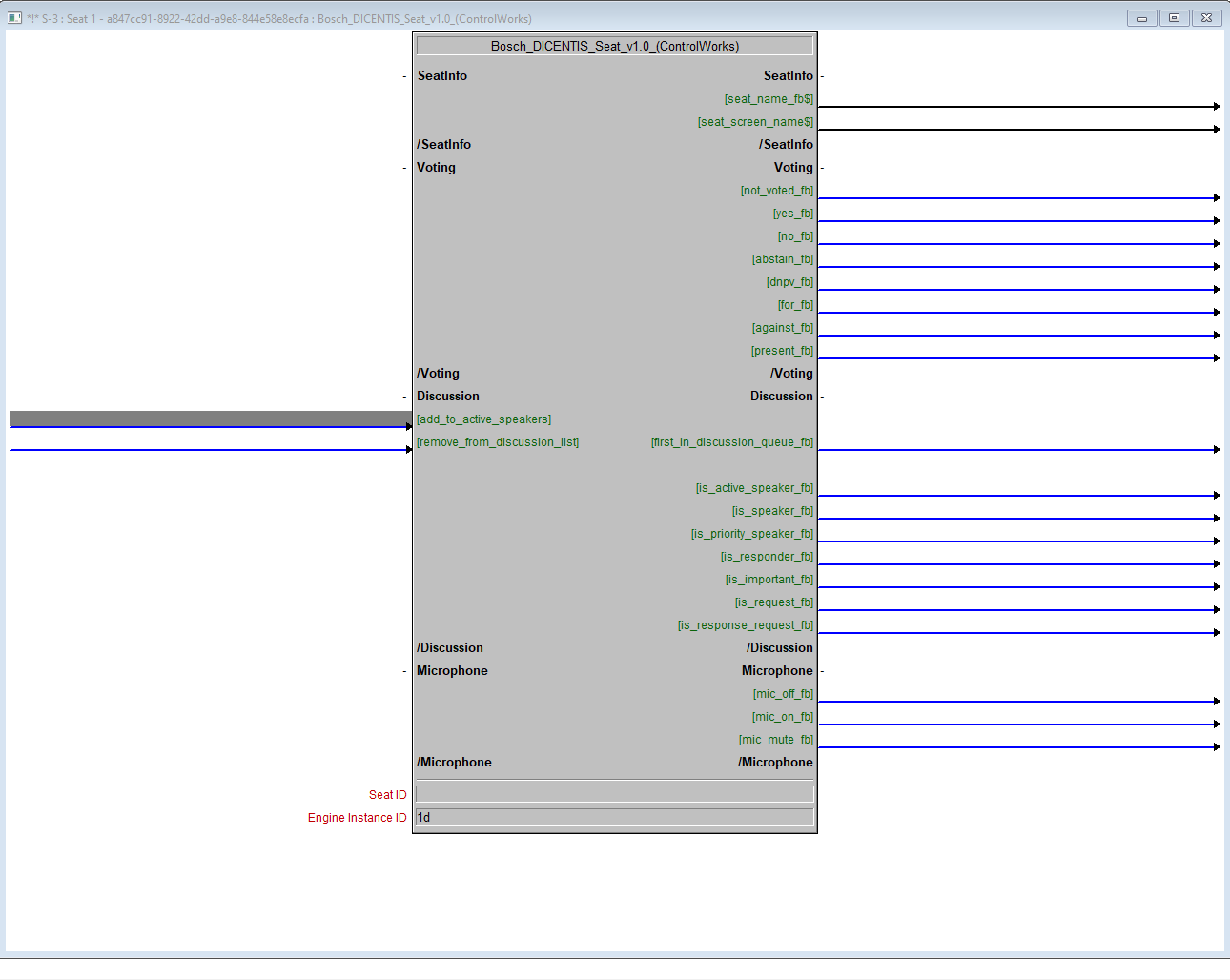Click the [yes_fb] output label
The width and height of the screenshot is (1230, 980).
click(x=792, y=214)
